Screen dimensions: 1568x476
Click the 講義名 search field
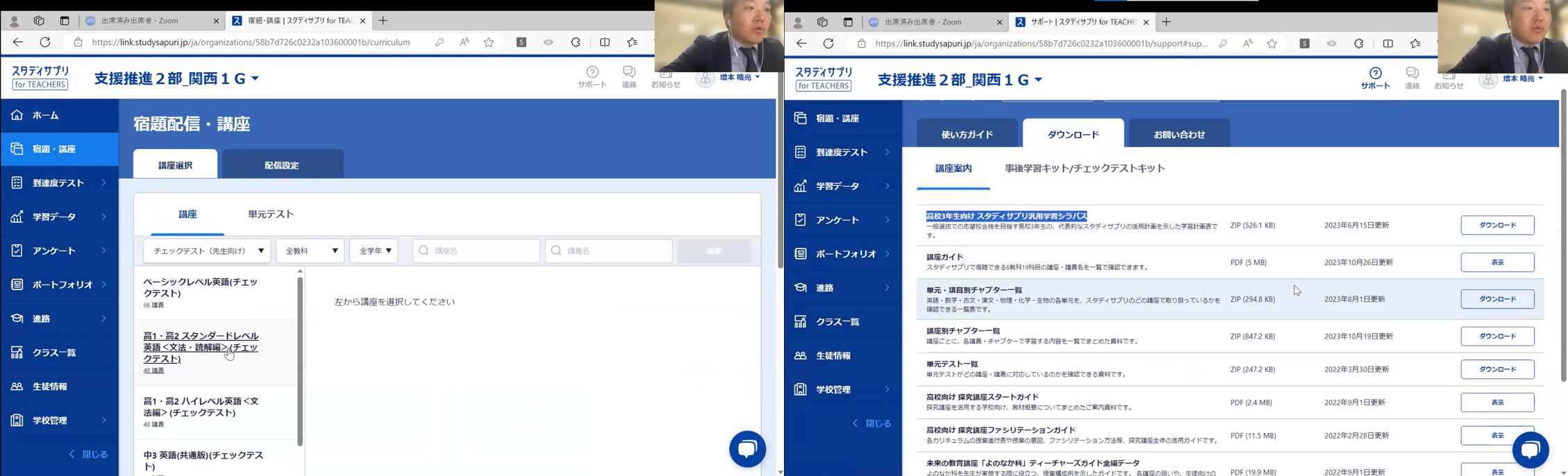(x=609, y=250)
